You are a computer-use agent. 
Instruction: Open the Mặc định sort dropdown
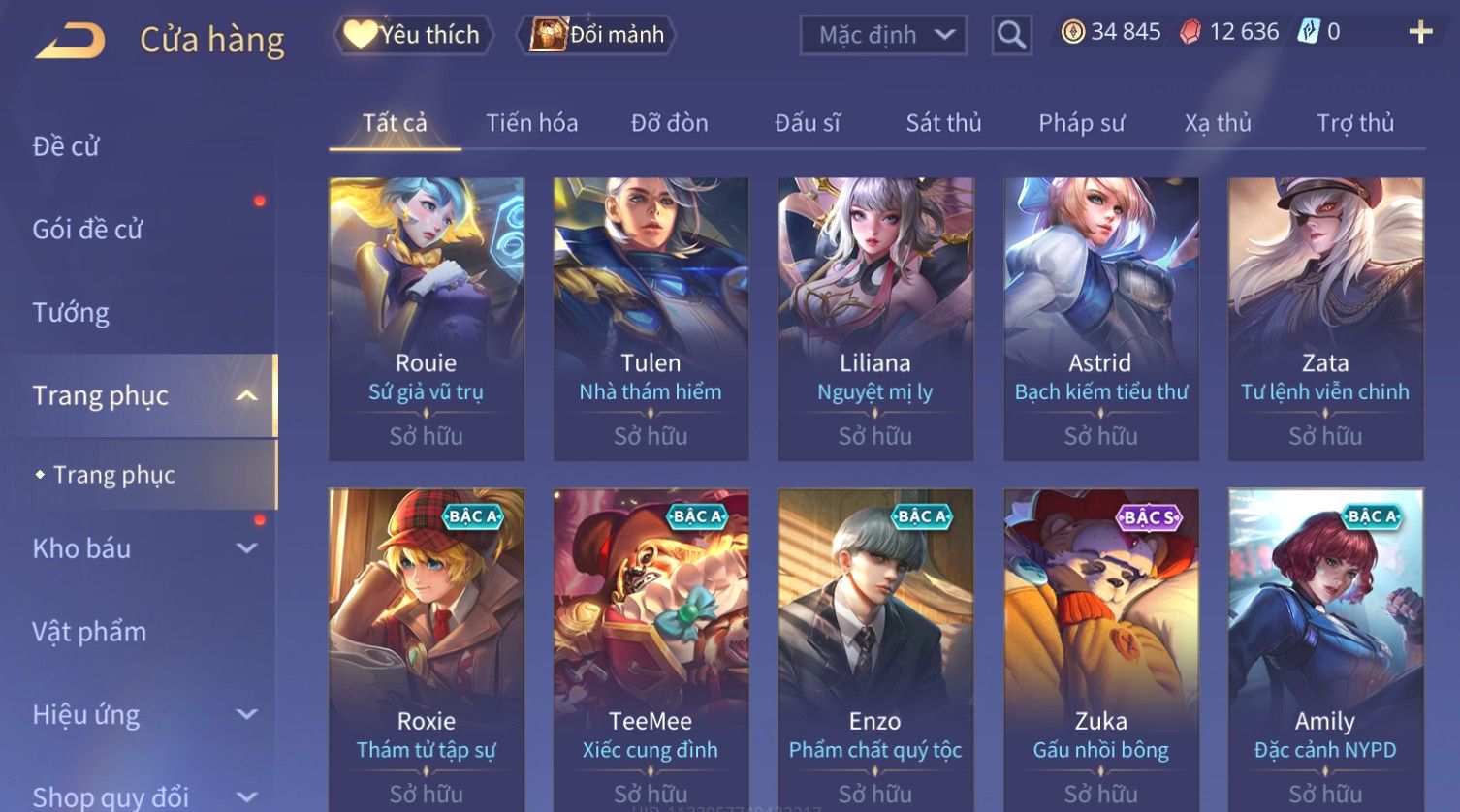click(x=883, y=35)
